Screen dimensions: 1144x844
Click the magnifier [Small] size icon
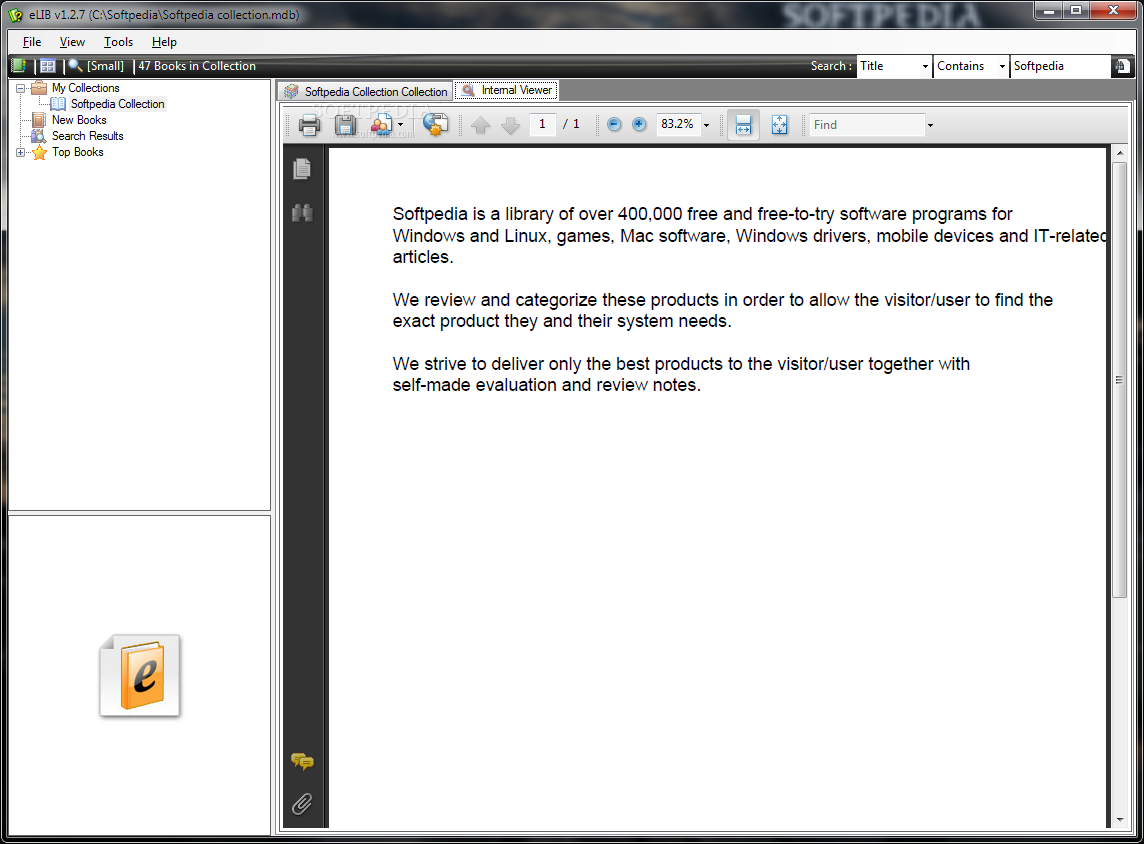(75, 66)
